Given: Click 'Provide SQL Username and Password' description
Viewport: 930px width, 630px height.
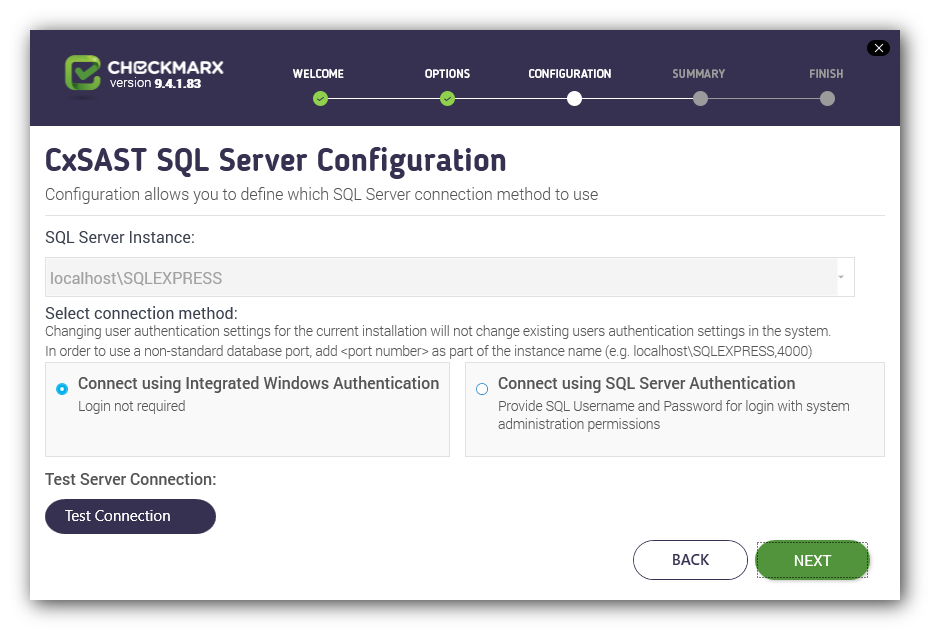Looking at the screenshot, I should point(674,415).
